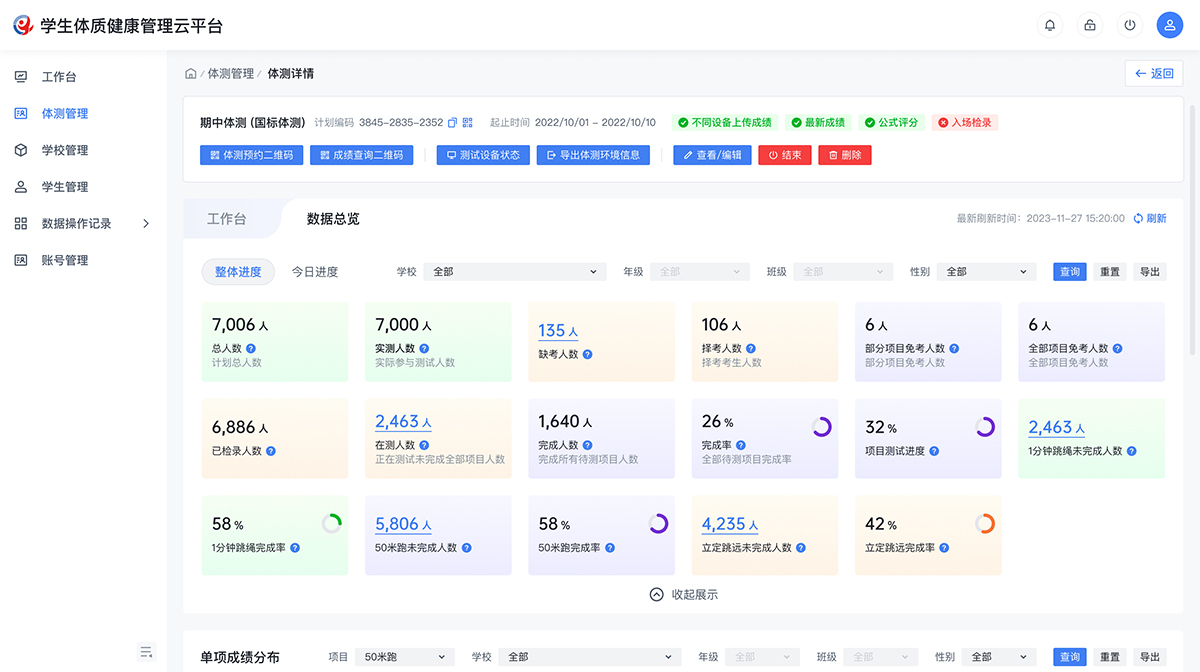
Task: Select the 整体进度 toggle
Action: 238,272
